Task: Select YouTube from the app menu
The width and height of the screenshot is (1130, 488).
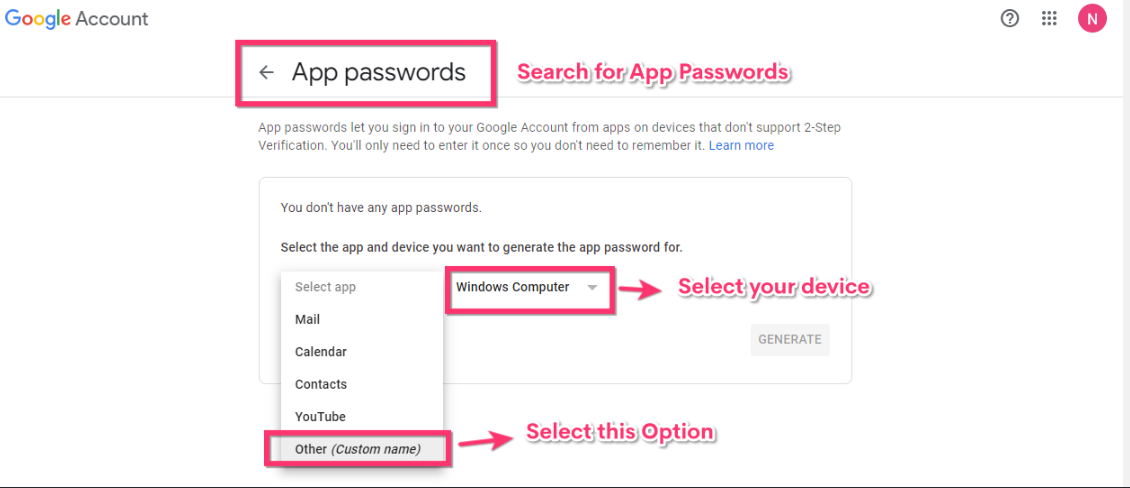Action: pos(320,417)
